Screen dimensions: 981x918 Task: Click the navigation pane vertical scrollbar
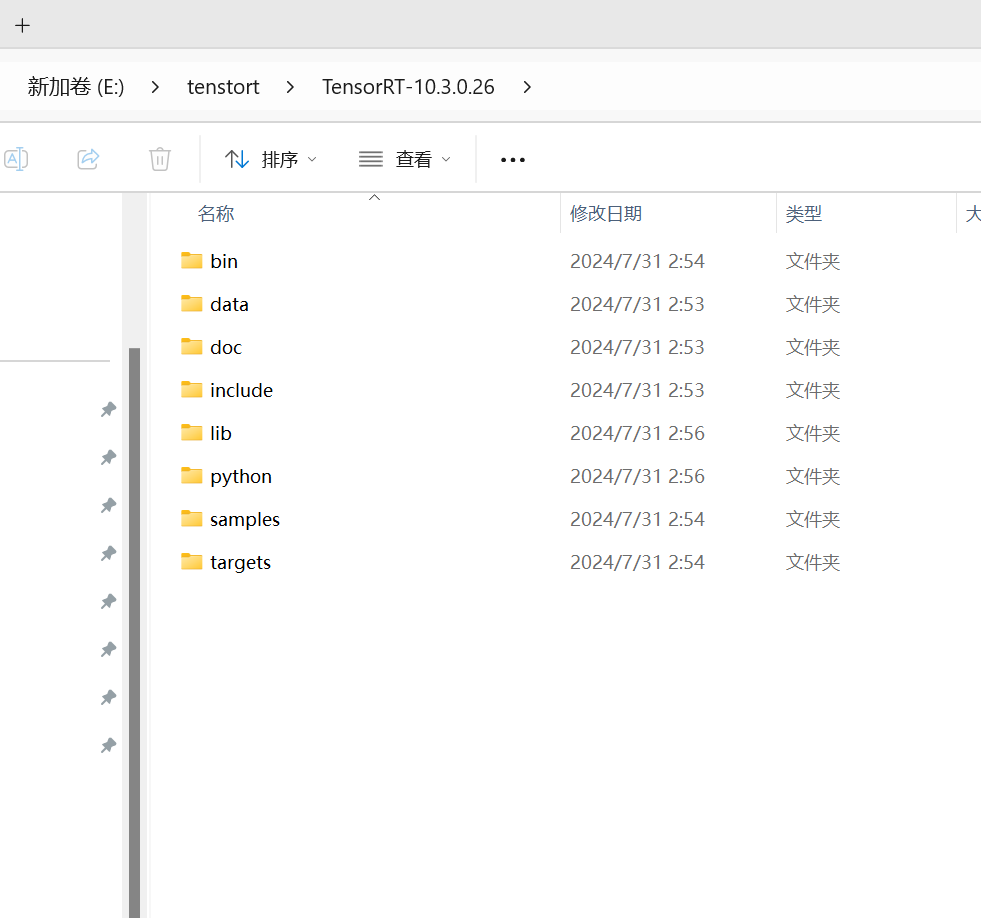134,632
